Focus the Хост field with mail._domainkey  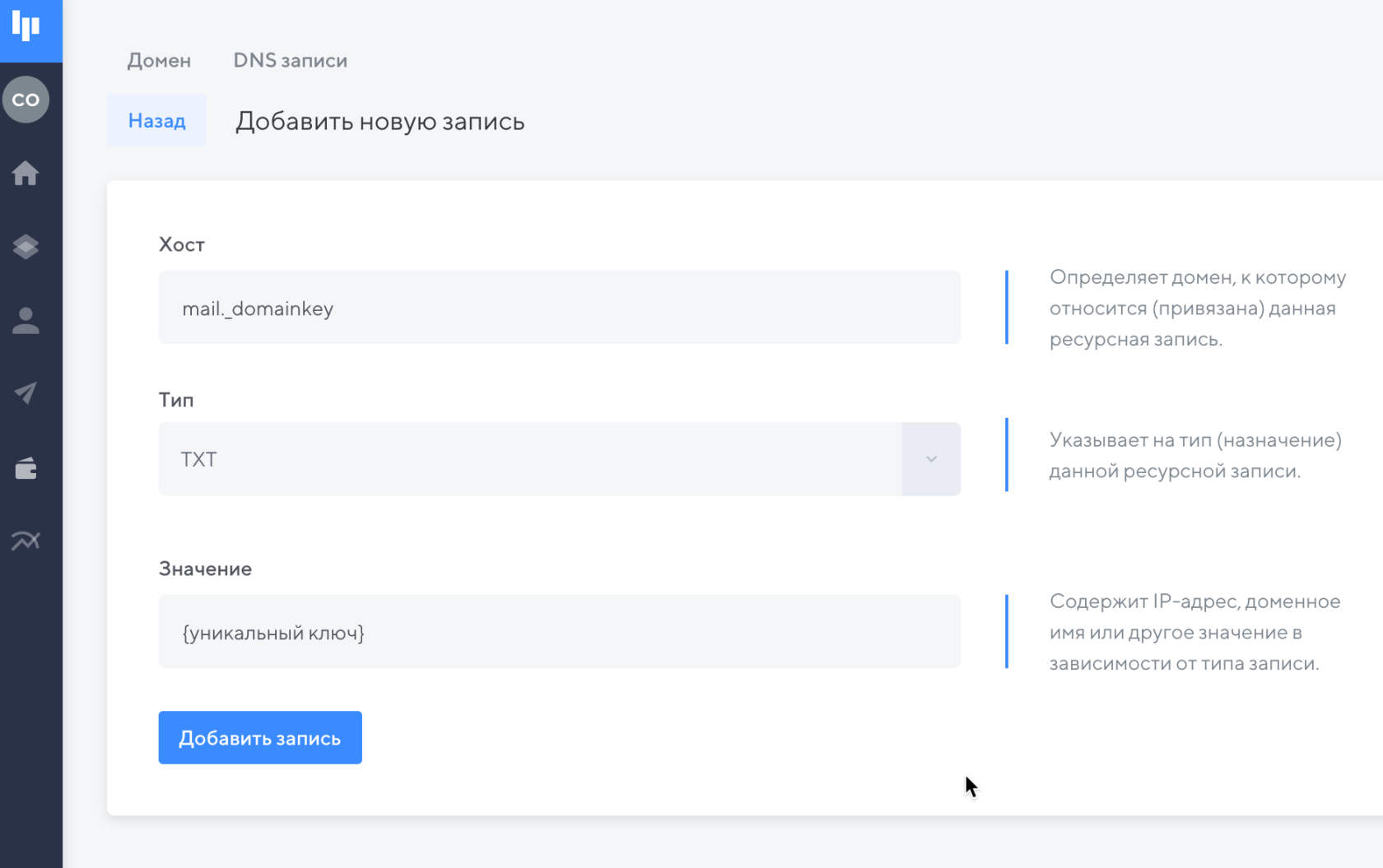point(559,308)
